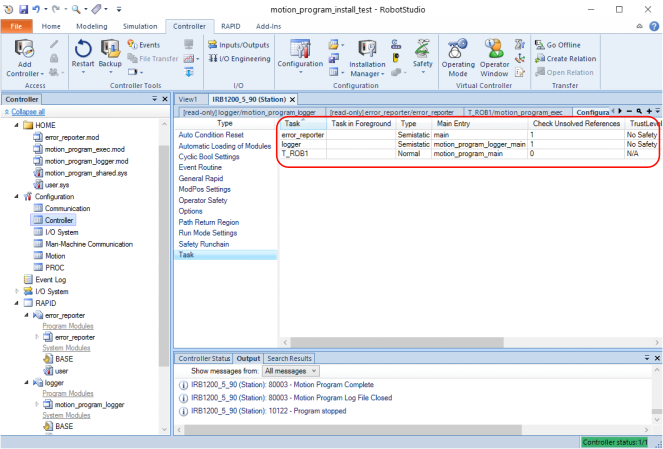Open Inputs/Outputs view
The image size is (663, 449).
click(239, 45)
